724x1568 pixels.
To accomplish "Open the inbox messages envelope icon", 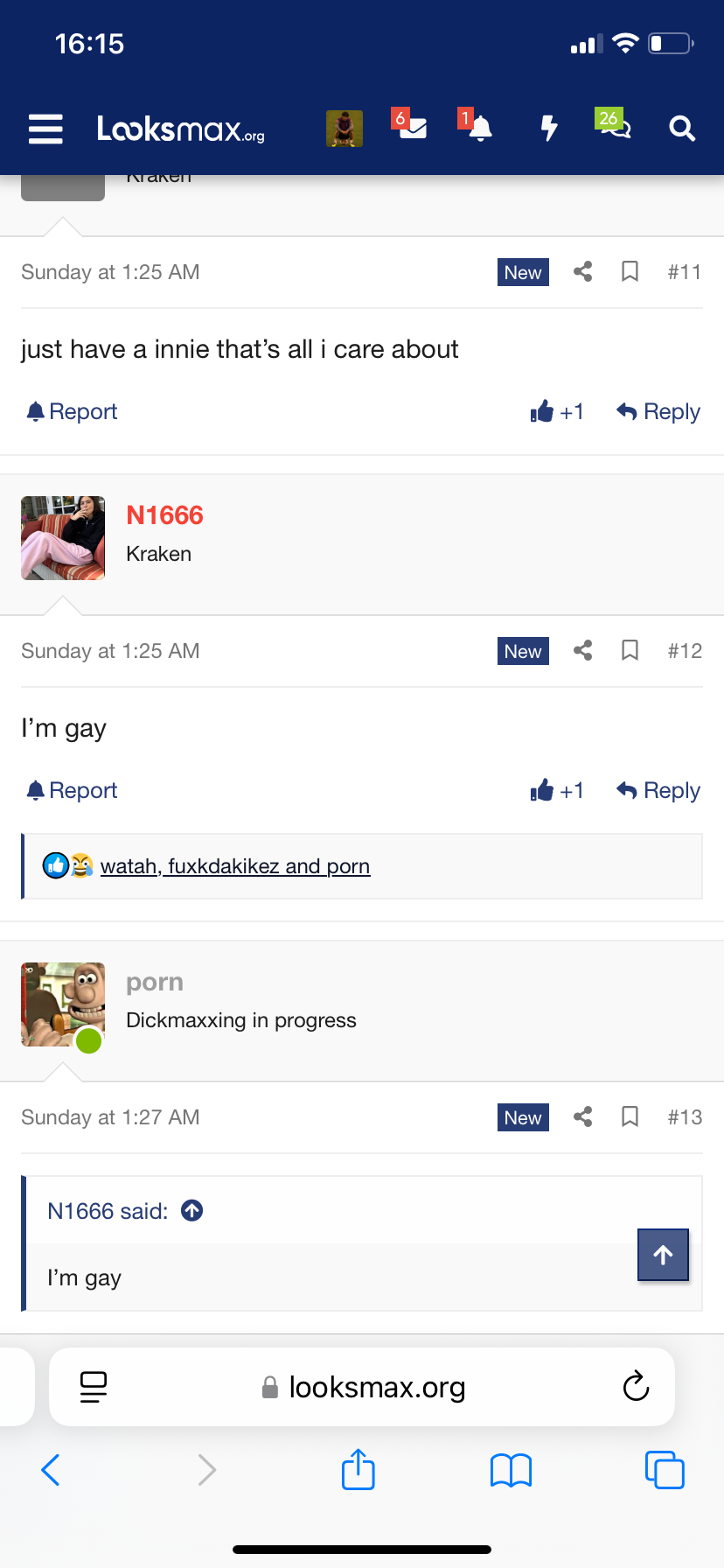I will [x=411, y=128].
